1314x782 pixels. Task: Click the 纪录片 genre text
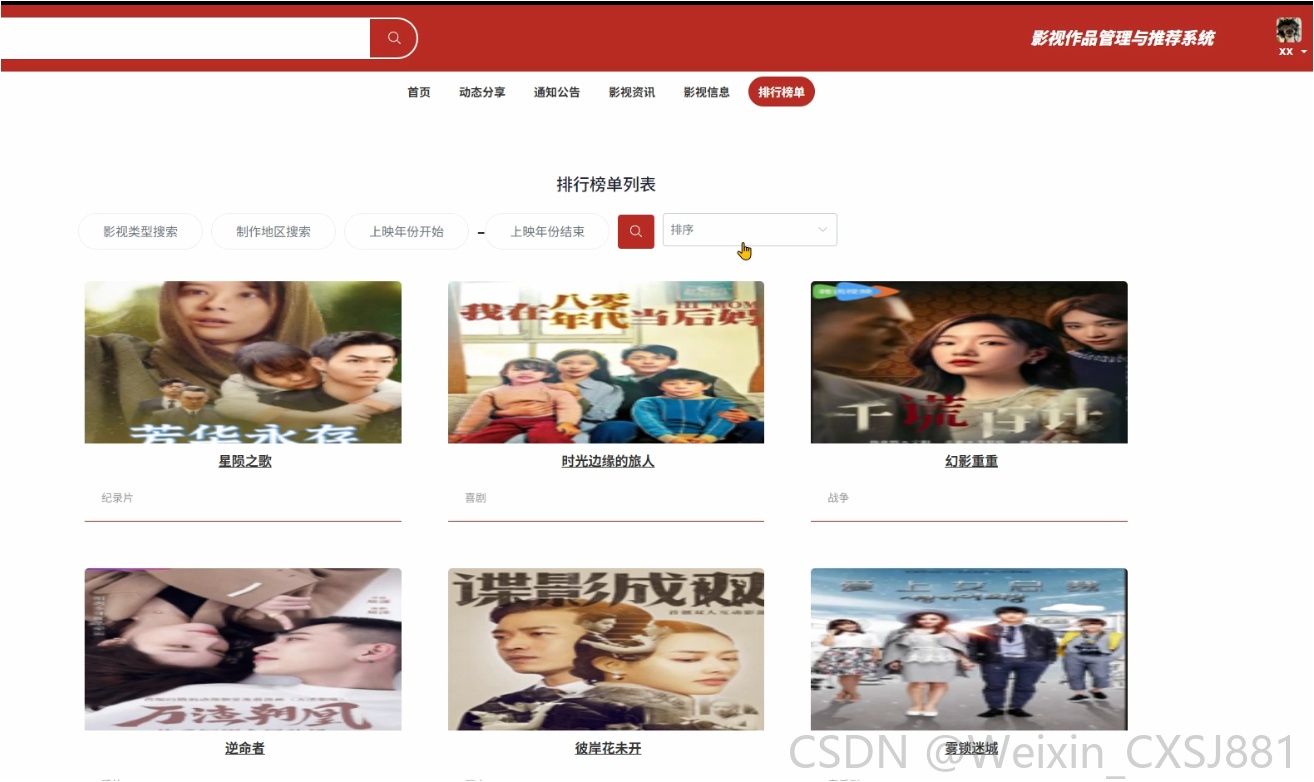(117, 497)
